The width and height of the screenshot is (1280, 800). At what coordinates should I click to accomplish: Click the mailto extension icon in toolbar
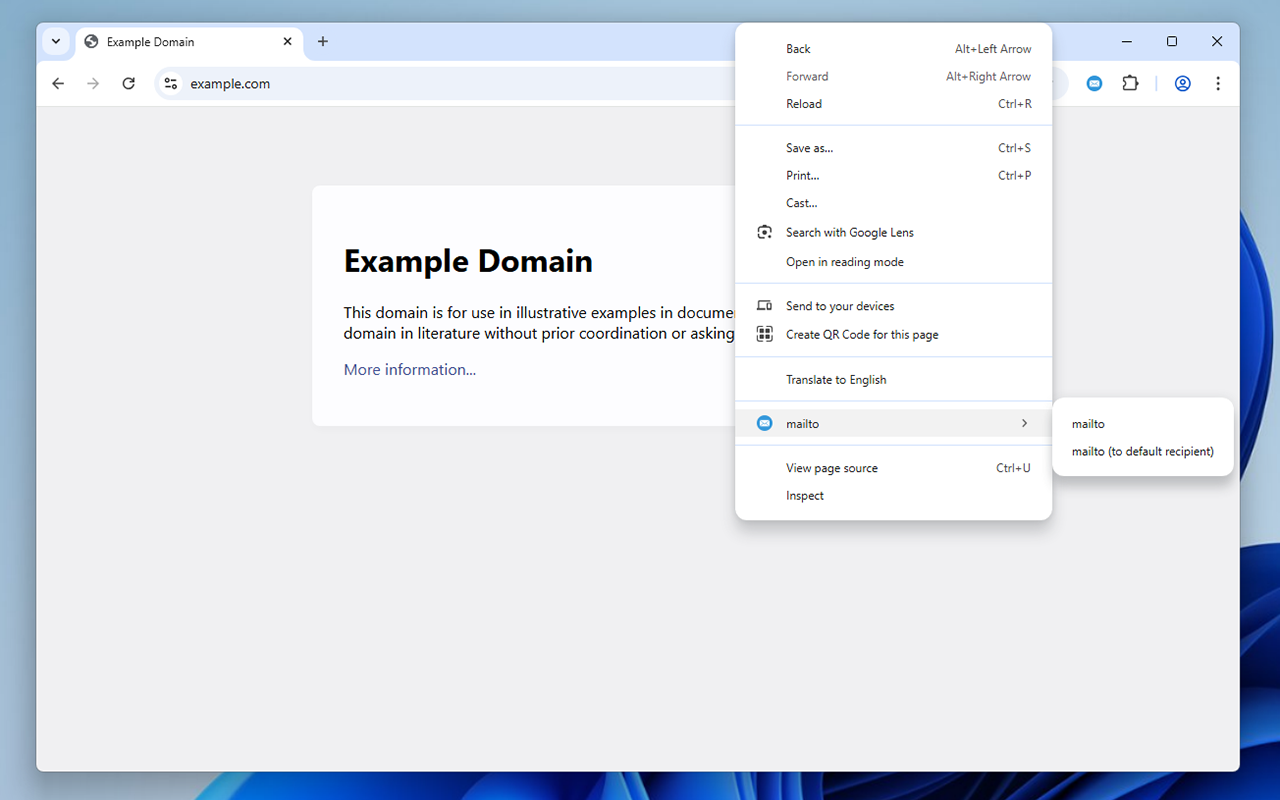tap(1094, 84)
